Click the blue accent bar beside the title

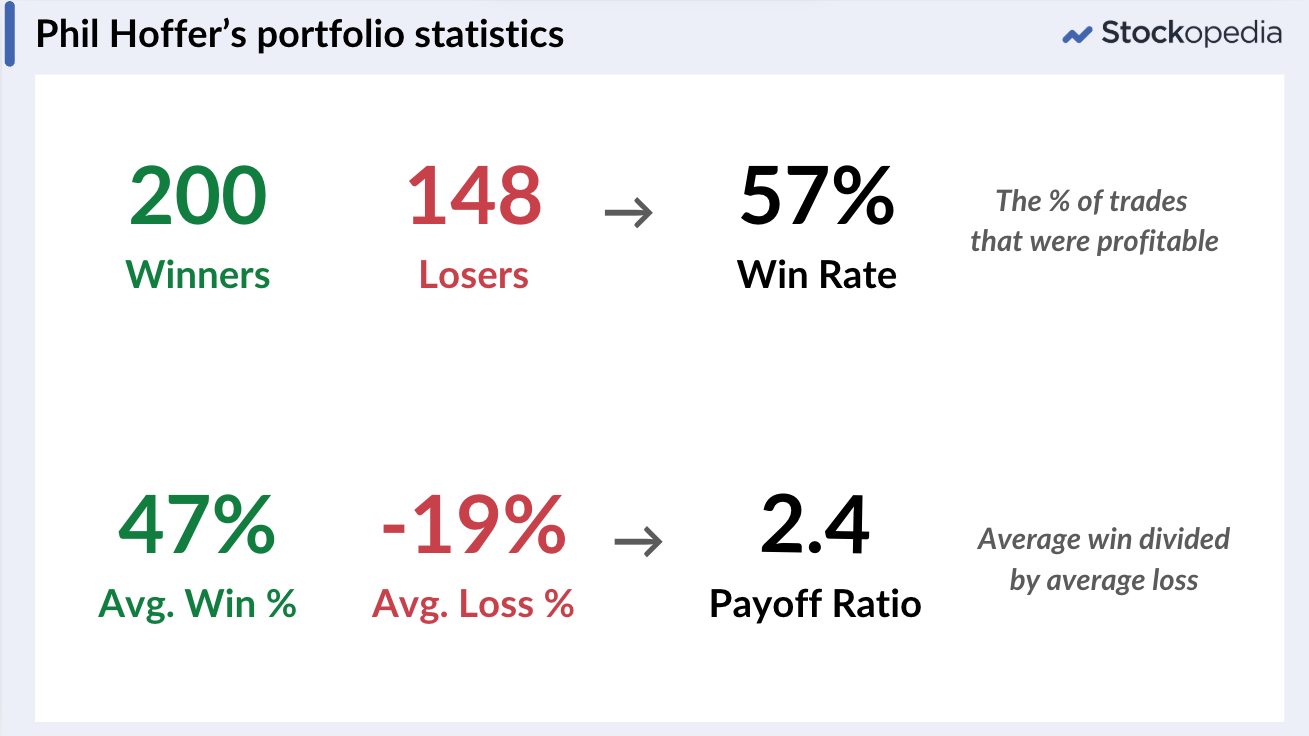10,34
